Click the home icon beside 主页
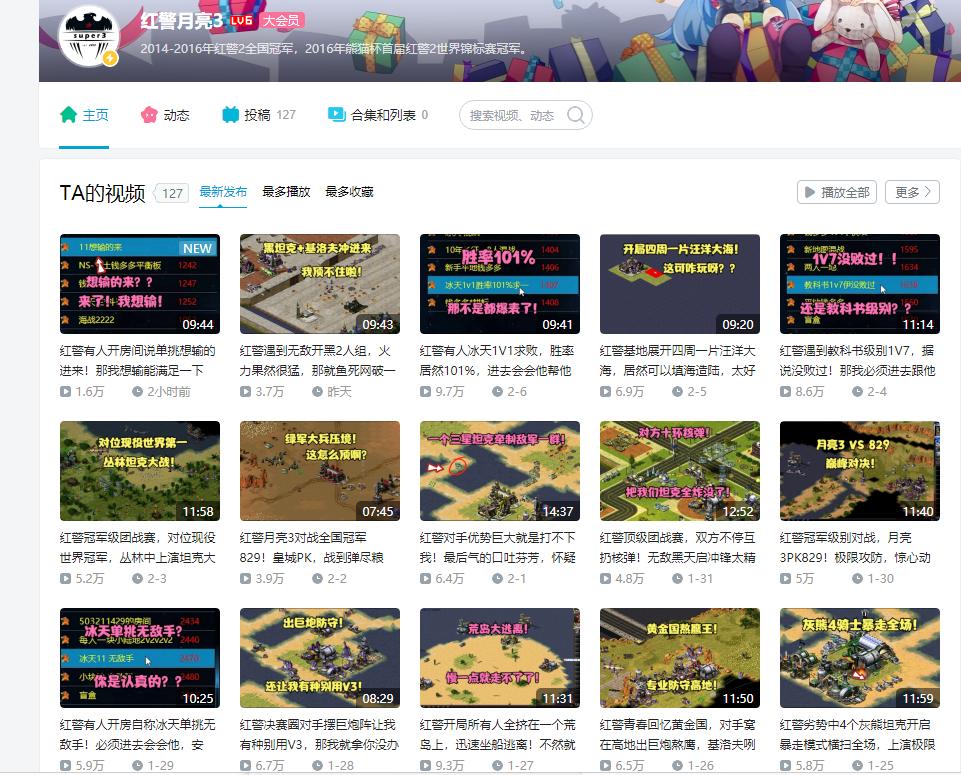The height and width of the screenshot is (775, 961). (68, 115)
